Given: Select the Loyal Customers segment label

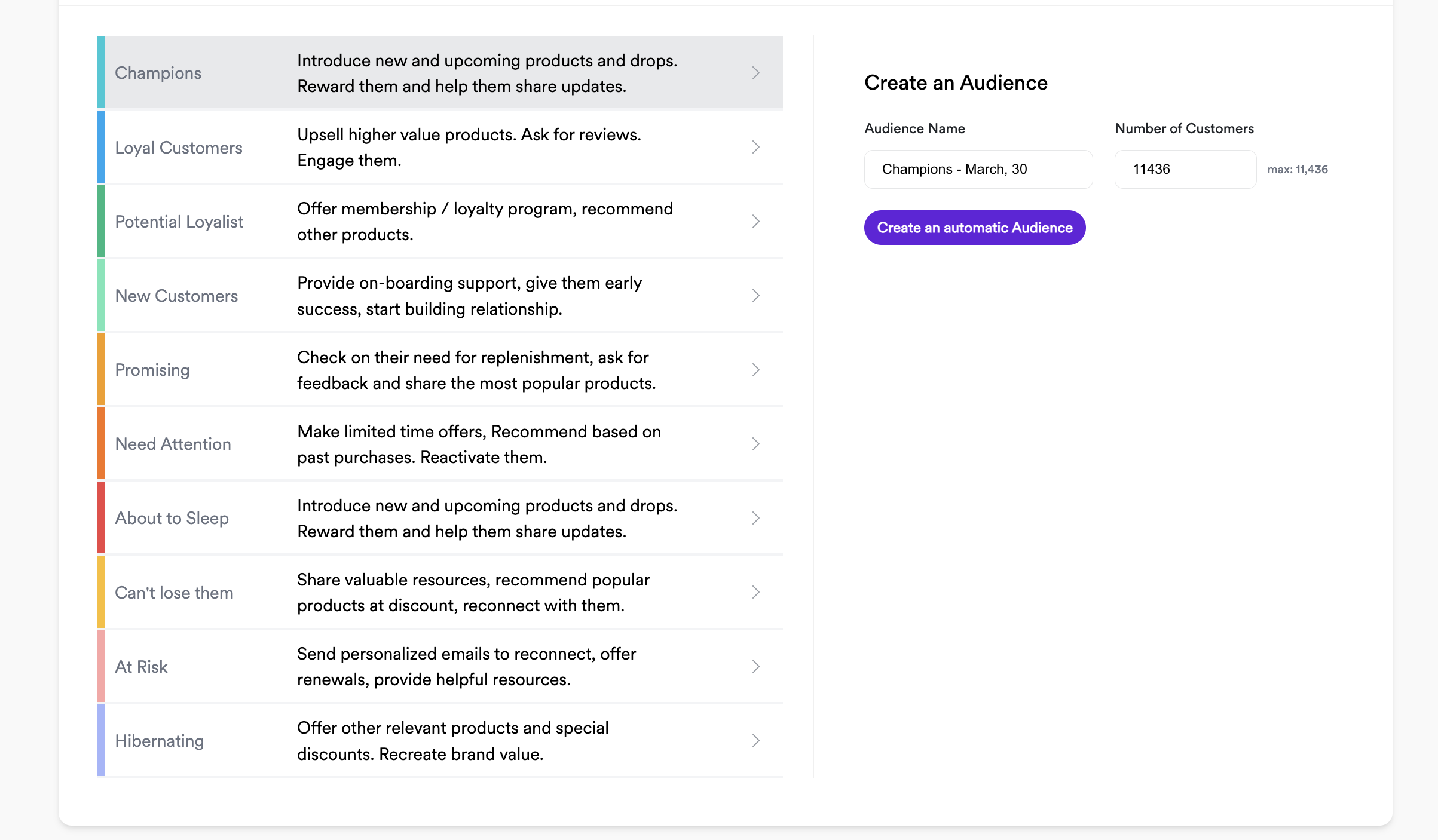Looking at the screenshot, I should pos(178,148).
